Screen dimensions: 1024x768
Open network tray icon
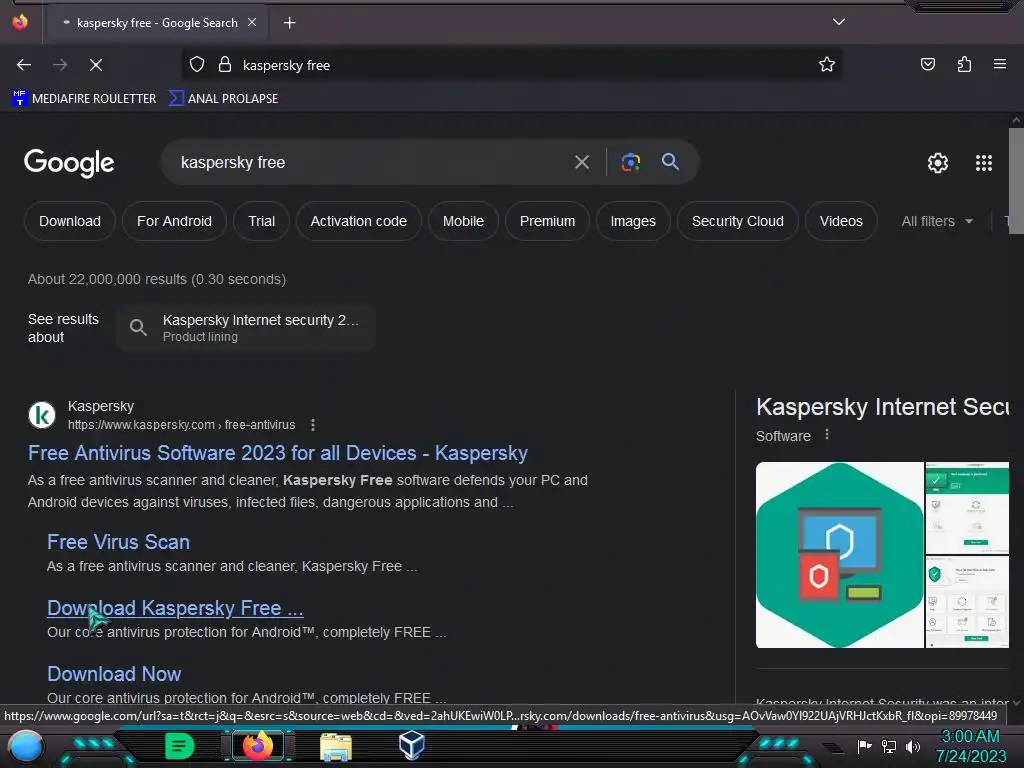click(888, 746)
